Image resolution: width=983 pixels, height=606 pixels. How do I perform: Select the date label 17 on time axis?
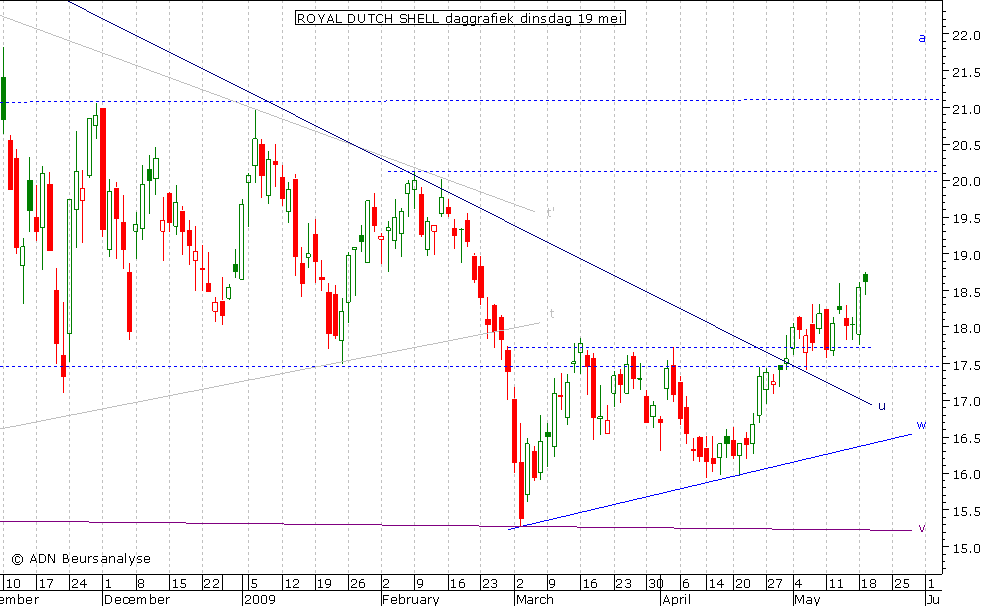[x=46, y=583]
